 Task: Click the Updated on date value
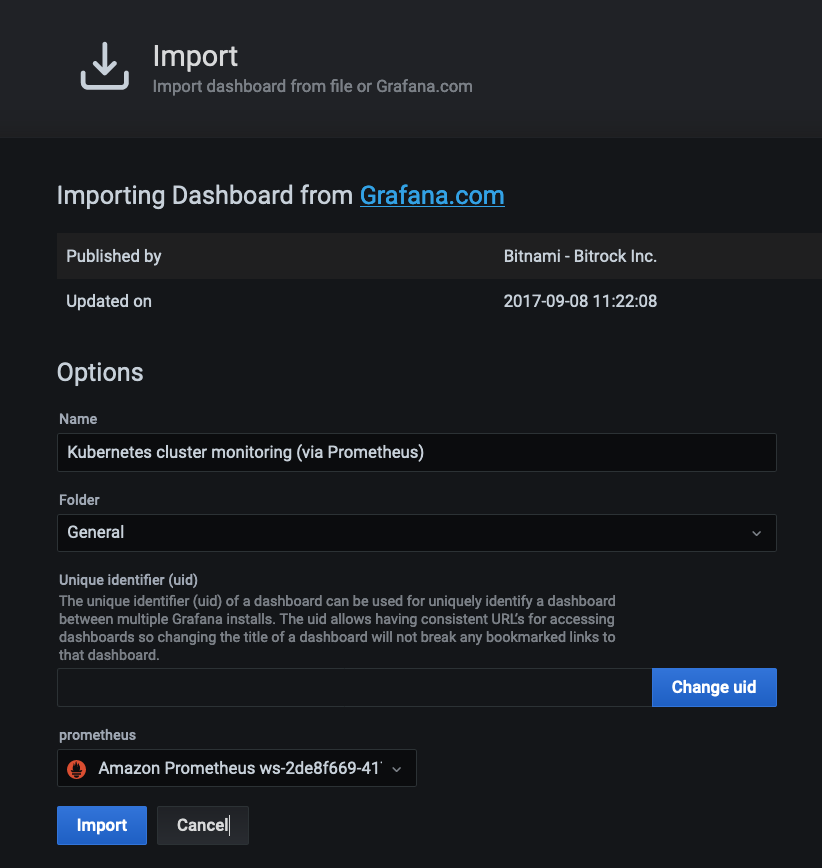click(580, 301)
